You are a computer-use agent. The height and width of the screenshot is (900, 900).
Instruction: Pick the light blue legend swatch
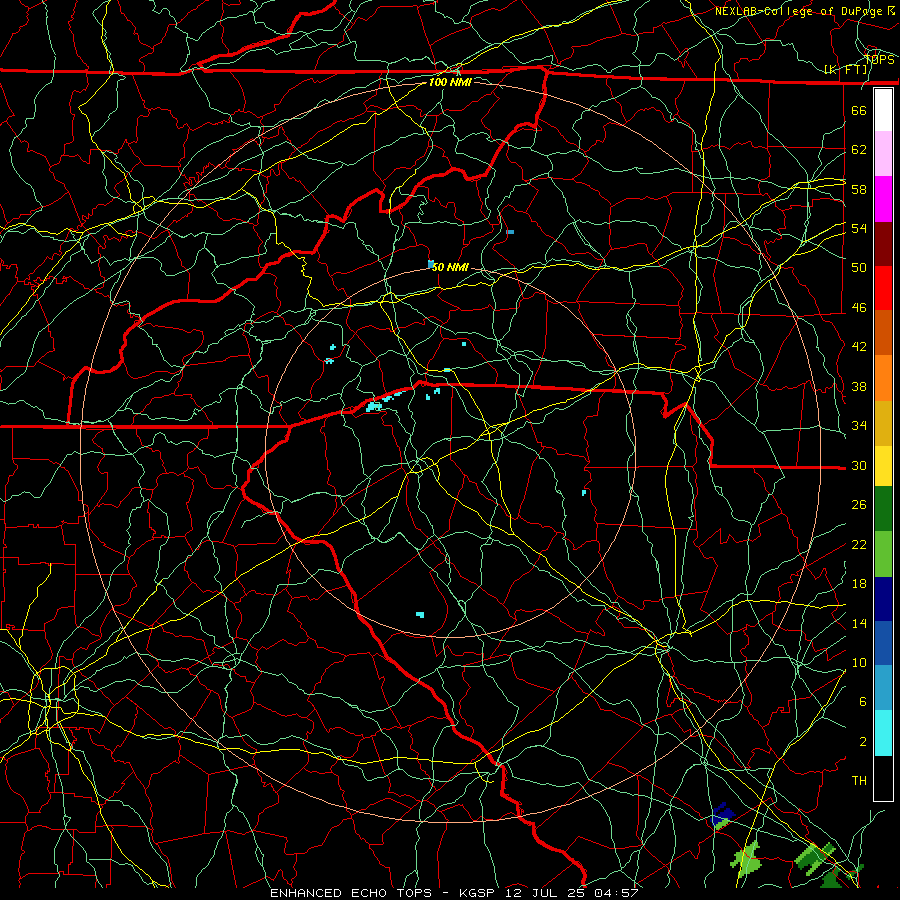[883, 688]
